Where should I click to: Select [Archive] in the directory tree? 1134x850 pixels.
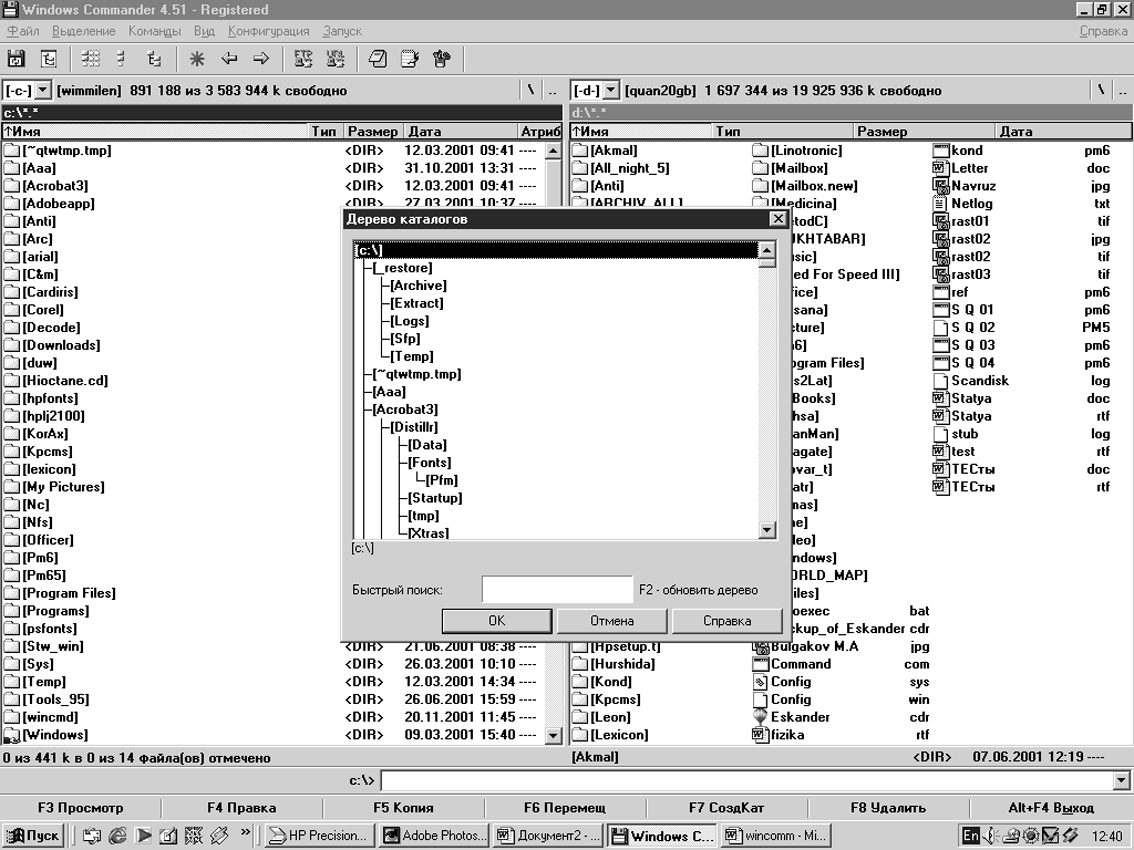(x=419, y=286)
